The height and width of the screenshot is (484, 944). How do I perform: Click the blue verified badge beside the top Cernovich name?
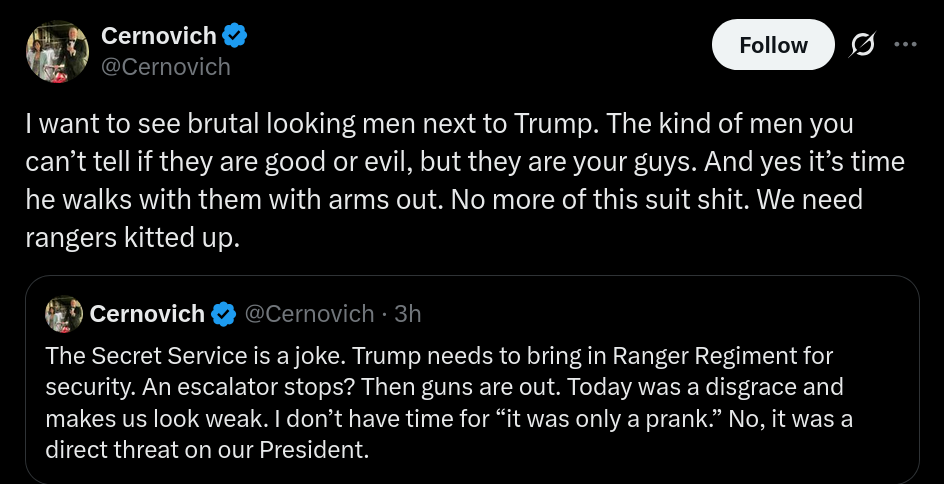coord(235,36)
